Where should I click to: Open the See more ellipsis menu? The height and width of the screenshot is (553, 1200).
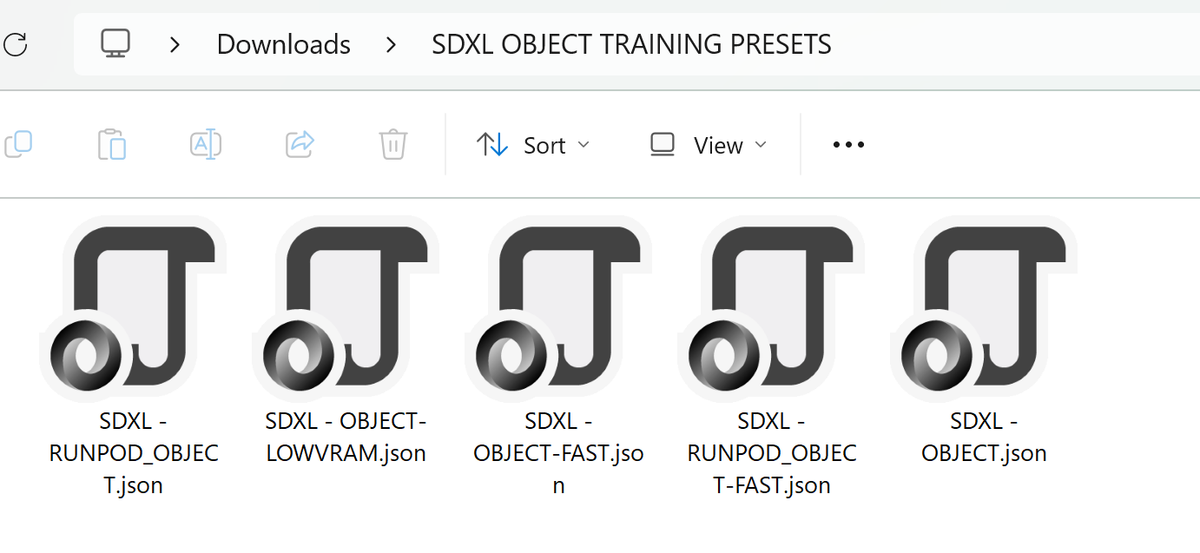click(848, 145)
